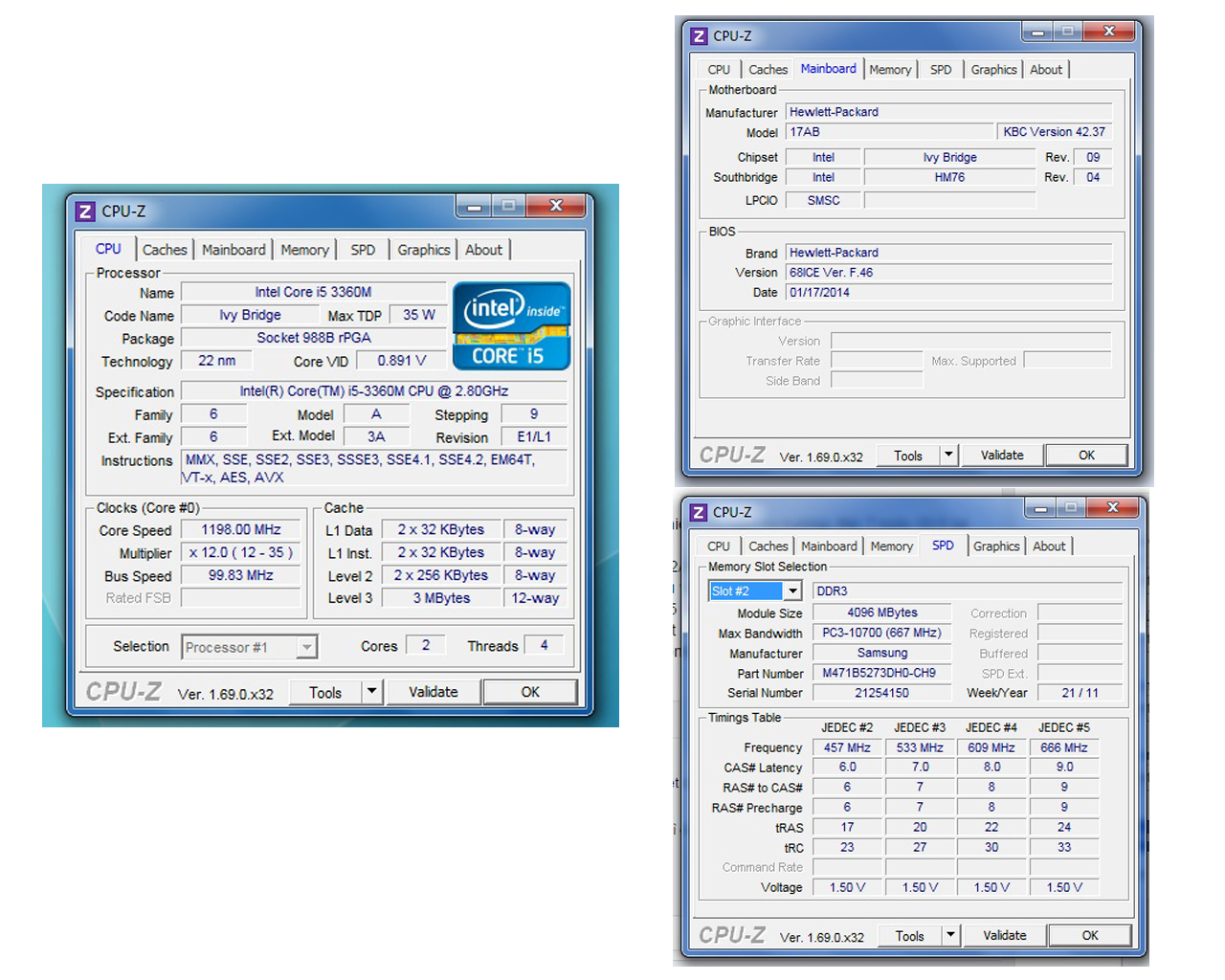Click the '68ICE Ver. F.46' BIOS version
This screenshot has width=1225, height=980.
[x=949, y=273]
